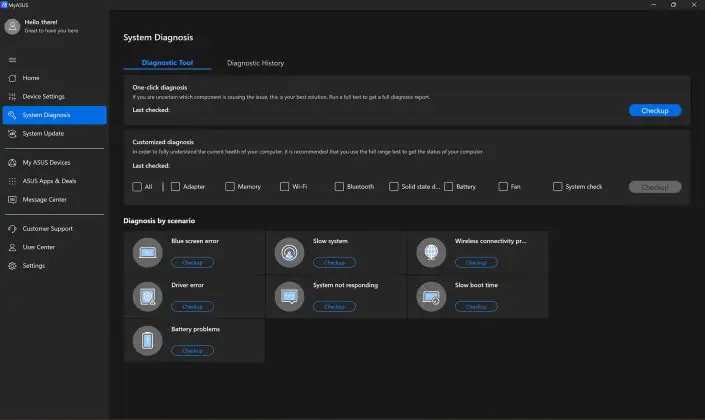Click the Settings gear icon
Viewport: 705px width, 420px height.
coord(12,266)
